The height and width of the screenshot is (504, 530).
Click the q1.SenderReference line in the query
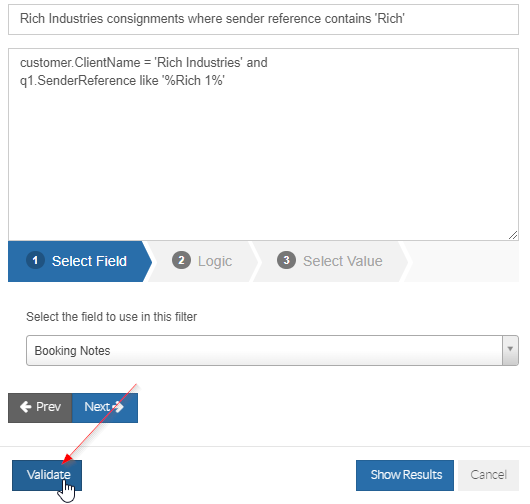tap(122, 81)
